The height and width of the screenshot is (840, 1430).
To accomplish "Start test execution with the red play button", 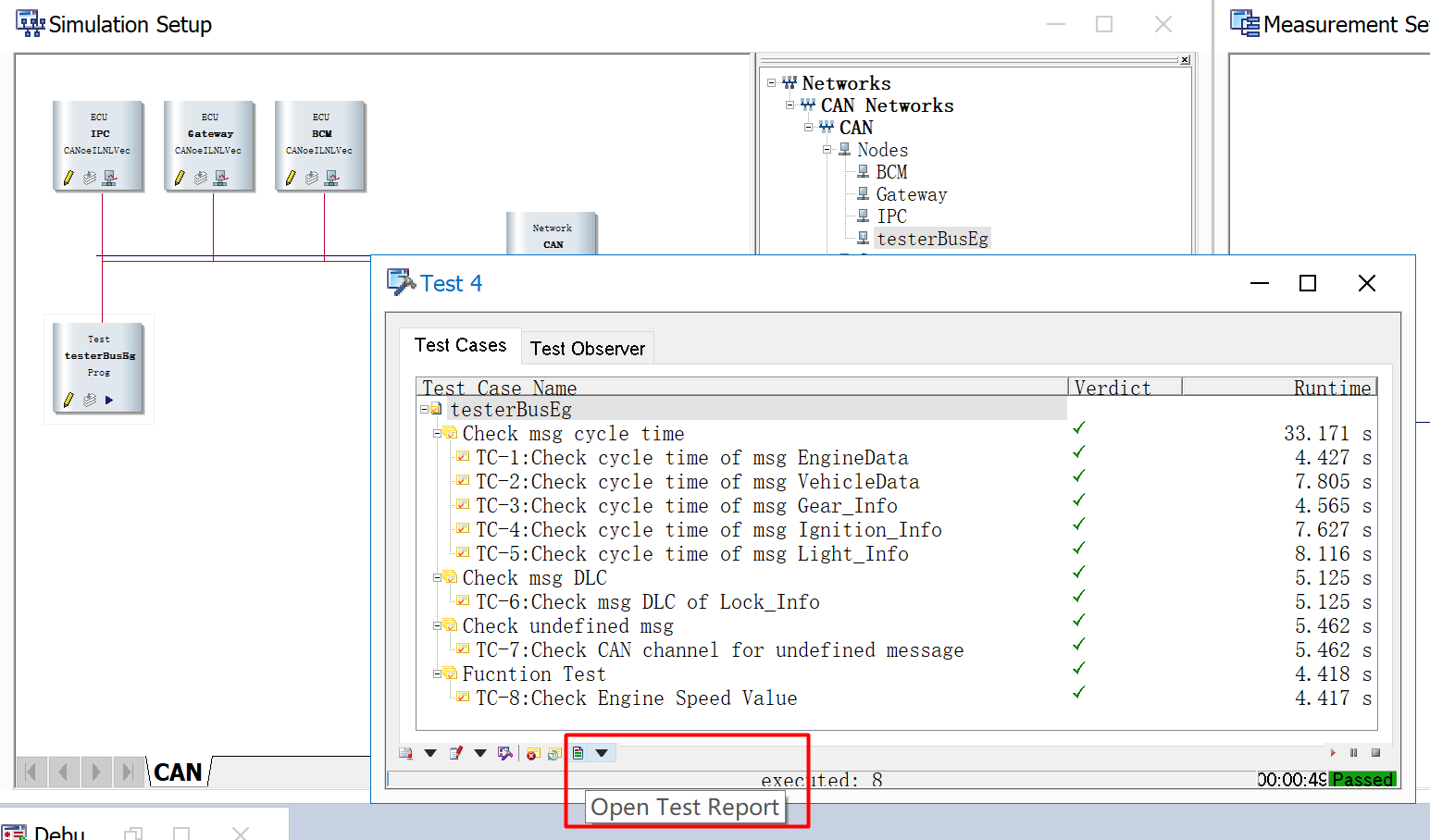I will tap(1333, 753).
